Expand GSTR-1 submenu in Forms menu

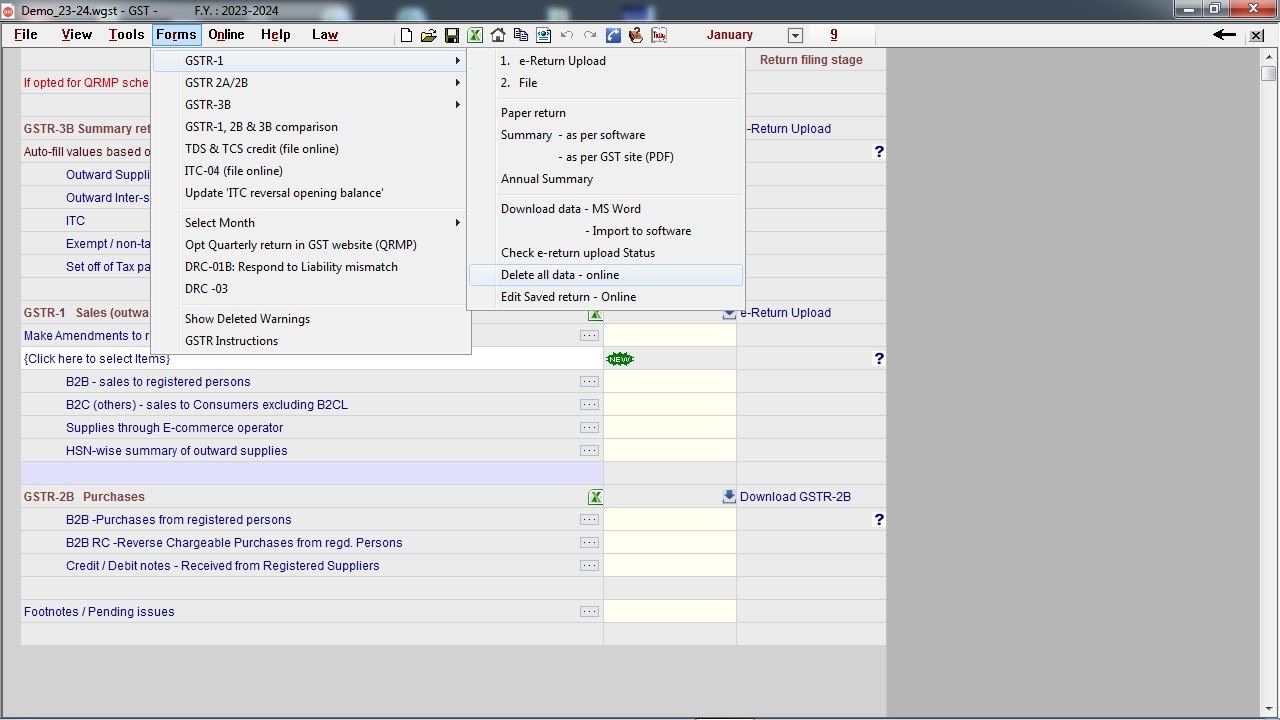point(457,61)
